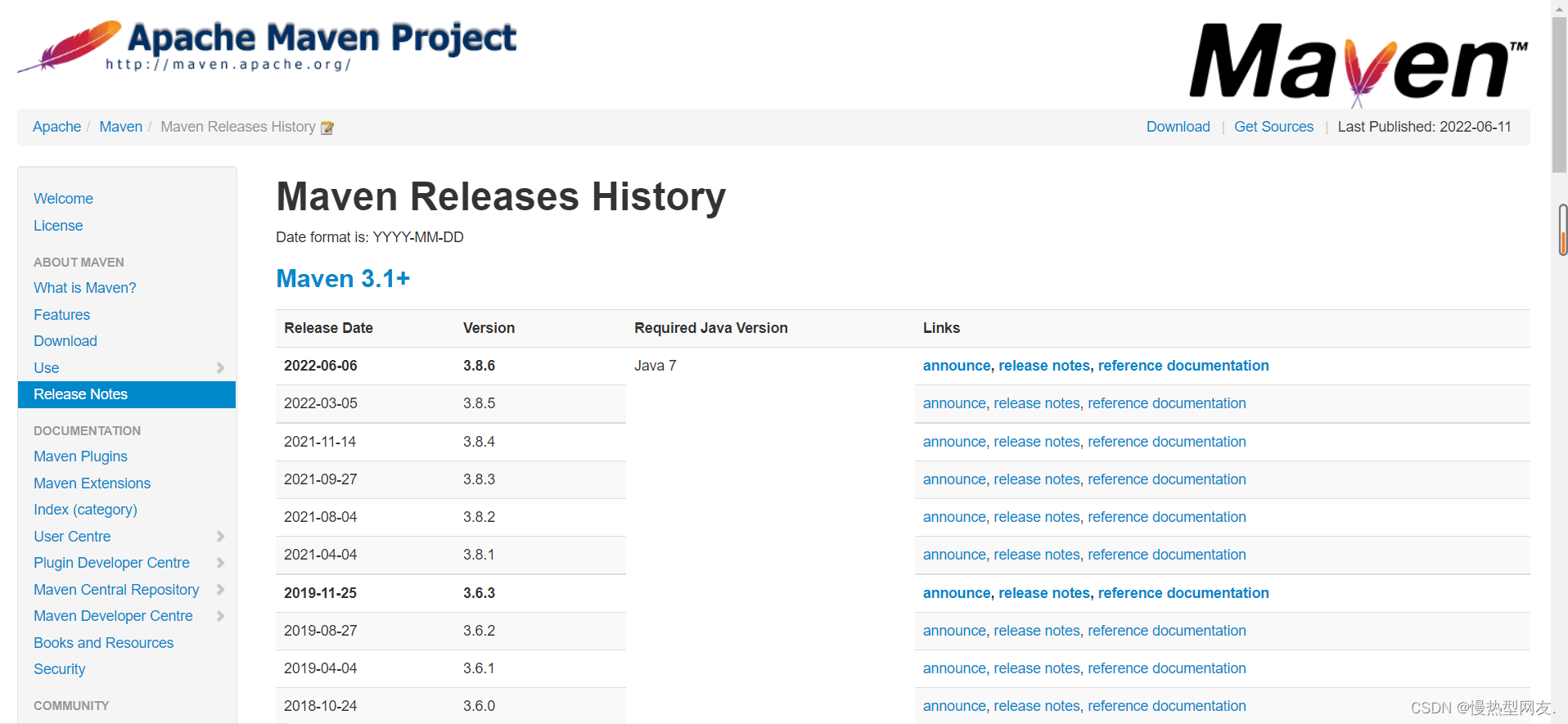Click the Apache Maven Project feather logo
1568x724 pixels.
pyautogui.click(x=267, y=47)
